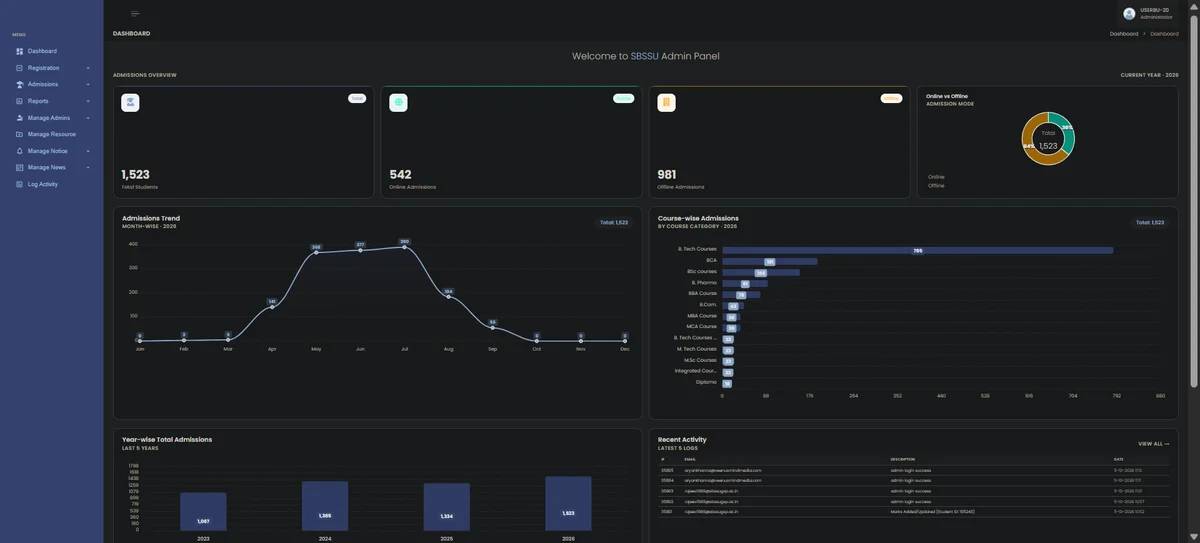
Task: Toggle the Offline legend entry
Action: 936,186
